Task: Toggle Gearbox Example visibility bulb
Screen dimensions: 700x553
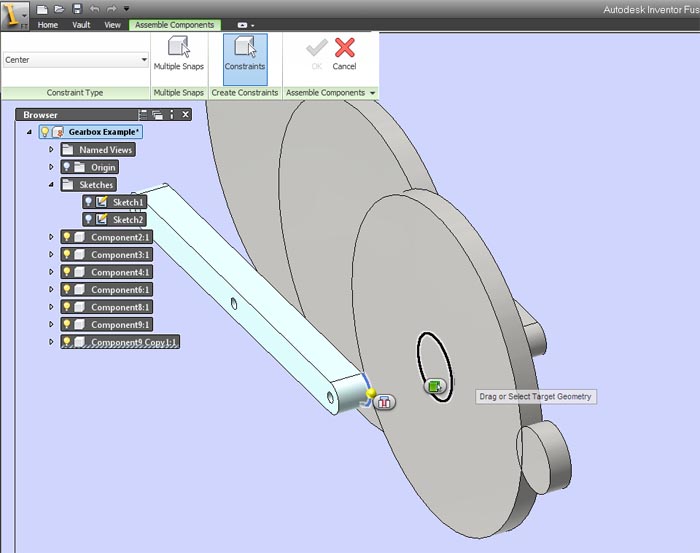Action: pos(45,132)
